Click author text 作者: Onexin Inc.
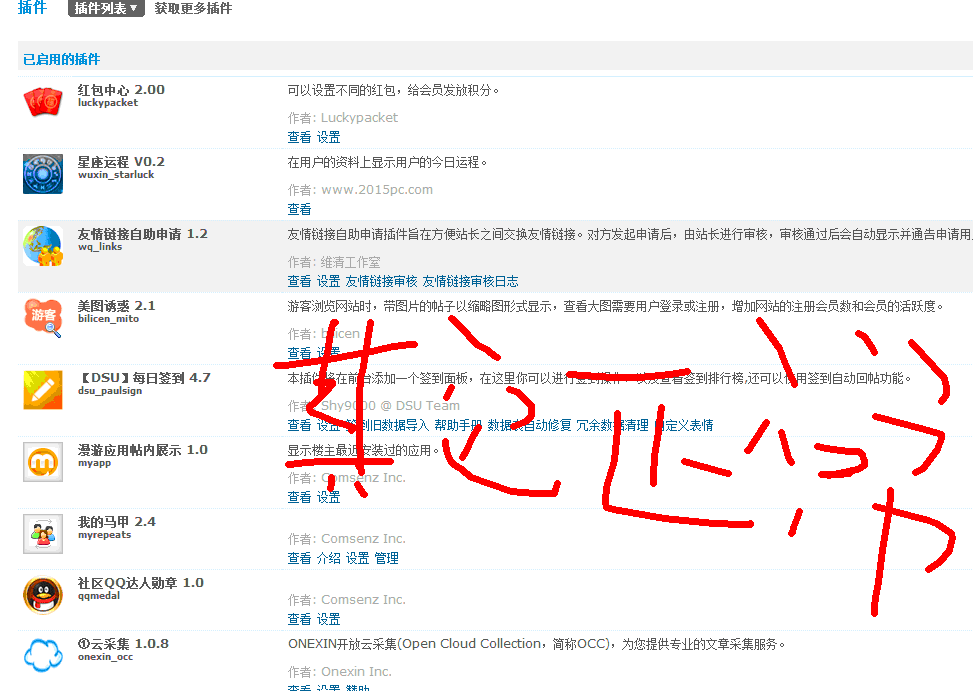Viewport: 973px width, 691px height. (x=339, y=672)
